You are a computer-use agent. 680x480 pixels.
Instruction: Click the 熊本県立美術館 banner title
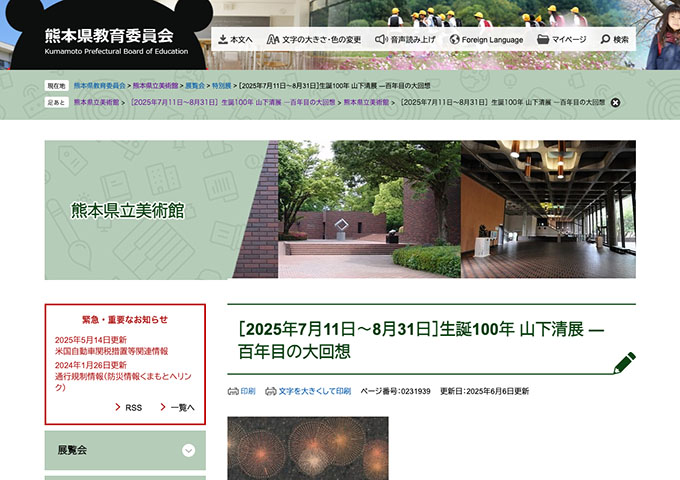[x=128, y=211]
